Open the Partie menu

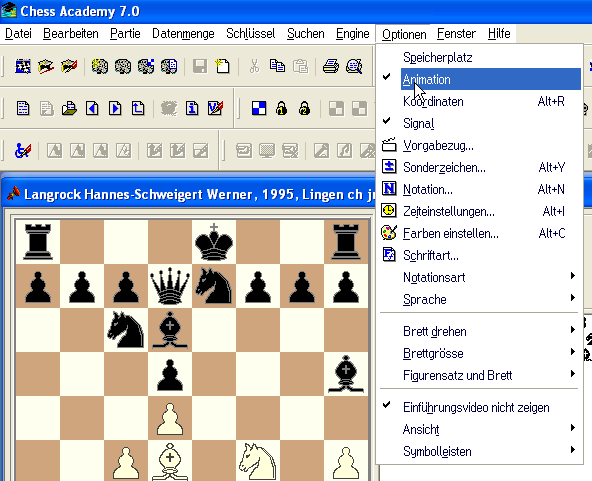click(125, 34)
